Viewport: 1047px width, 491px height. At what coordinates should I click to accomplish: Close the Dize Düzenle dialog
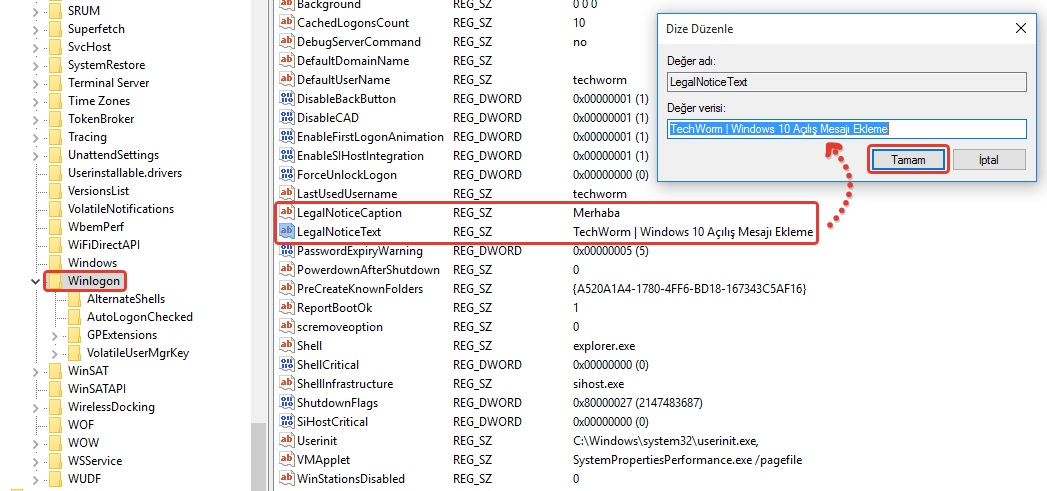1021,29
